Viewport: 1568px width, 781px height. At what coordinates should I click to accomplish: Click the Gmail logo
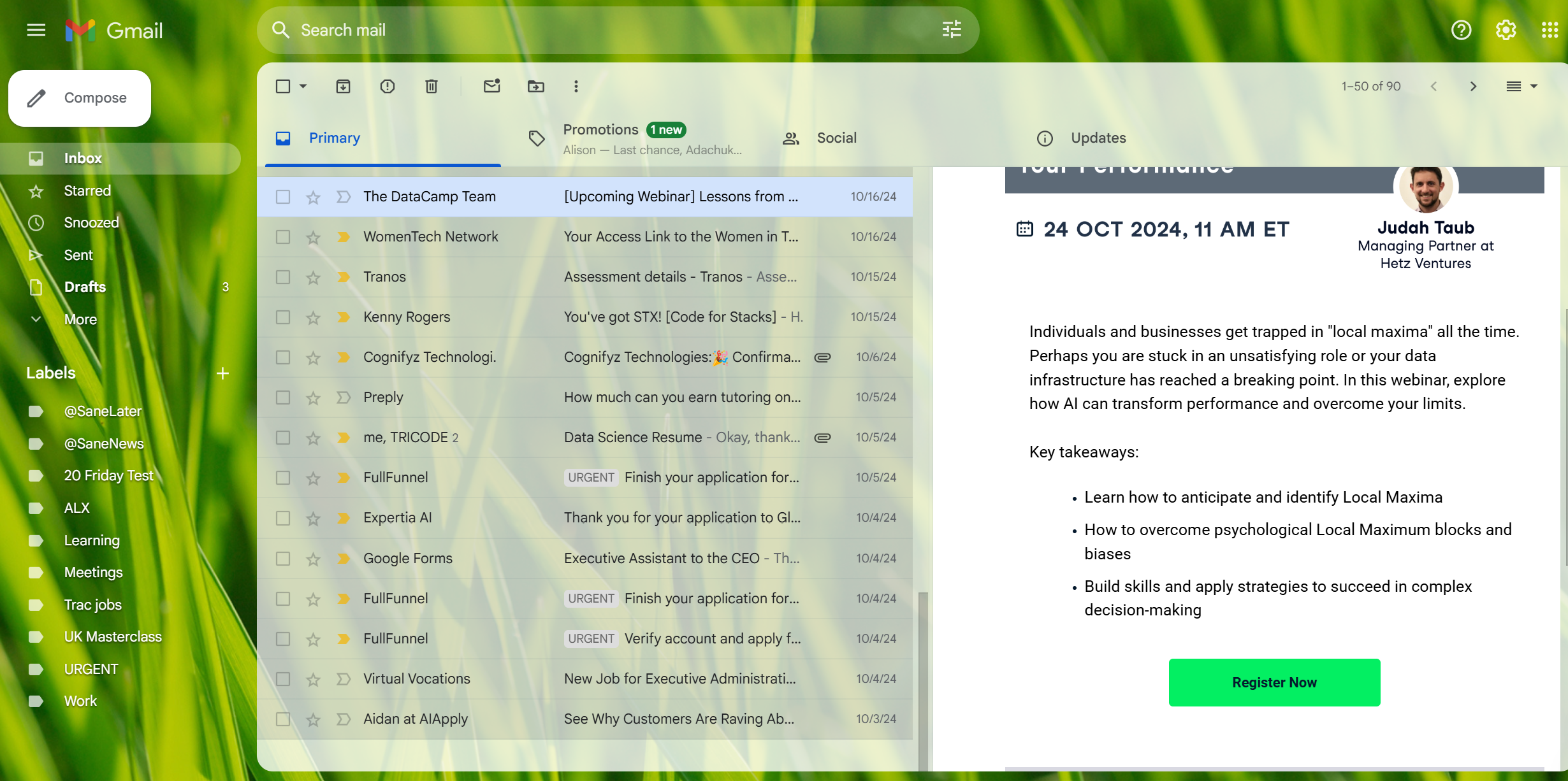pyautogui.click(x=114, y=30)
